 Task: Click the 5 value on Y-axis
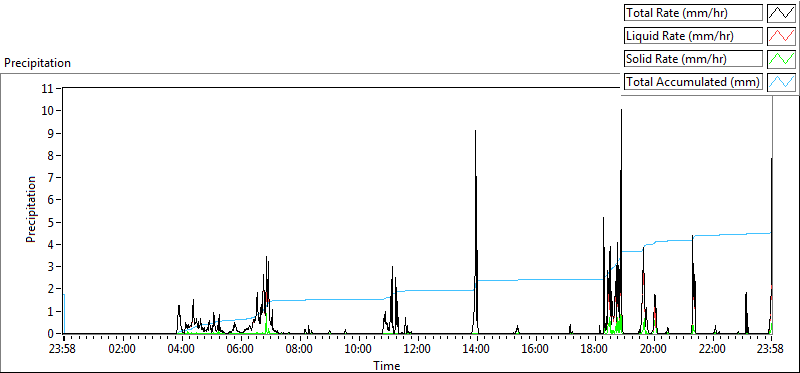click(51, 222)
